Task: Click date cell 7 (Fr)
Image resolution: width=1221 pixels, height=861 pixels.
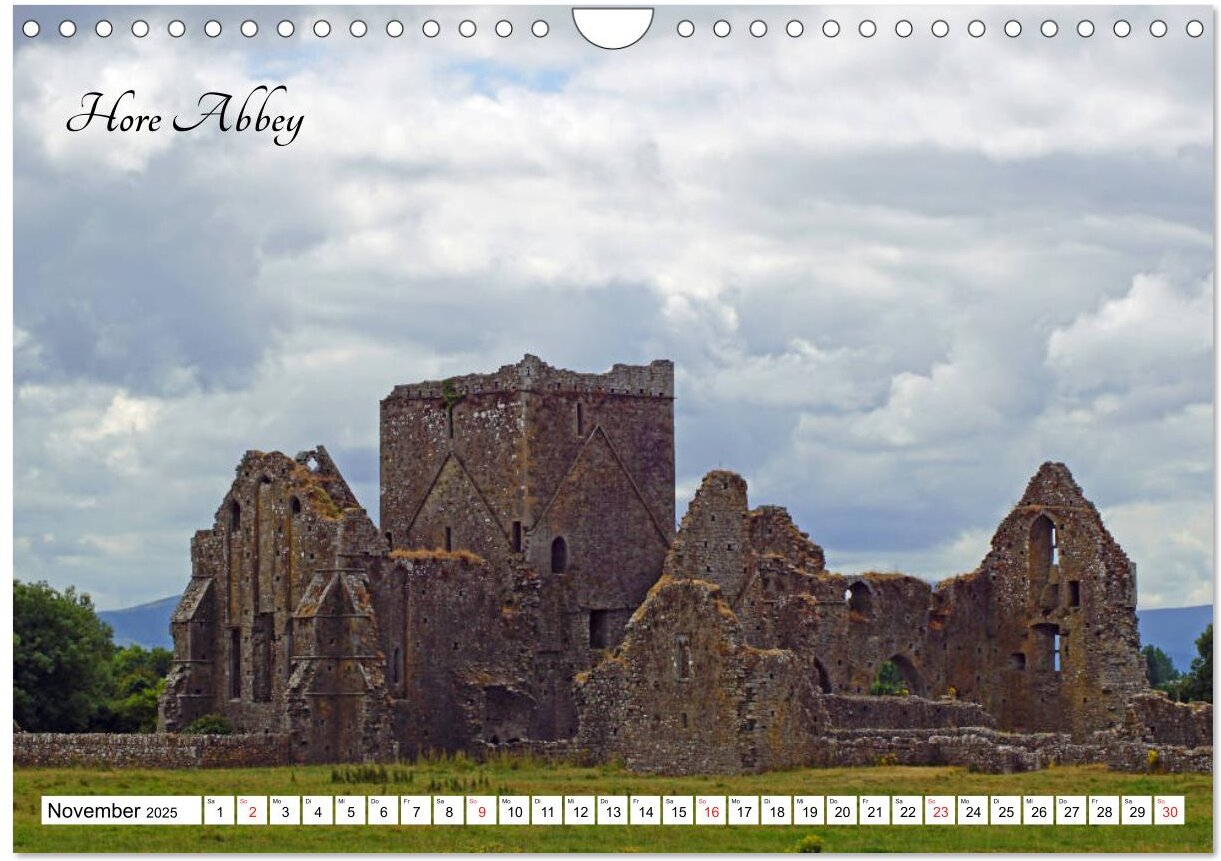Action: [416, 810]
